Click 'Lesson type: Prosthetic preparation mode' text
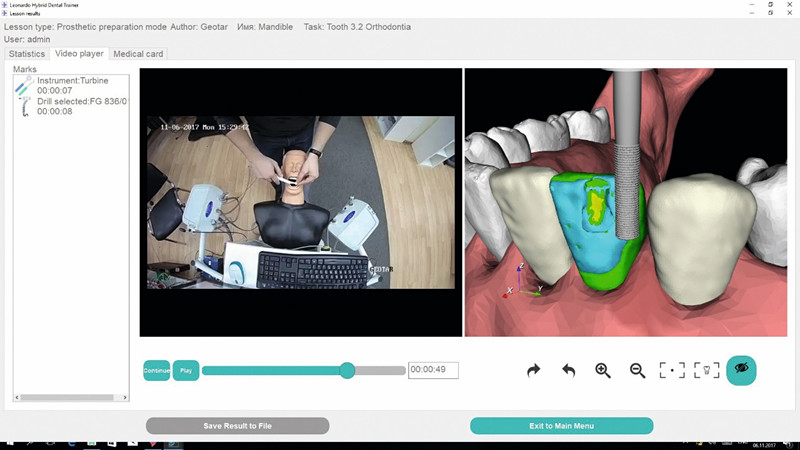The width and height of the screenshot is (800, 450). pos(85,27)
